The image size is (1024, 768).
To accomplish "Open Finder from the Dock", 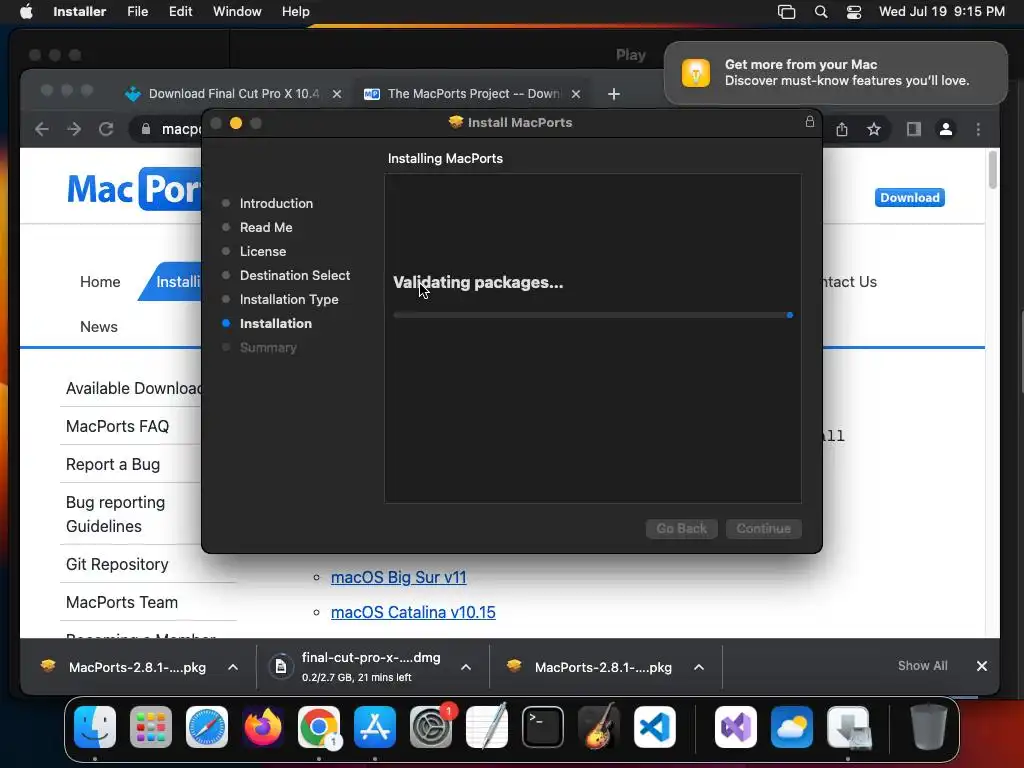I will [95, 726].
